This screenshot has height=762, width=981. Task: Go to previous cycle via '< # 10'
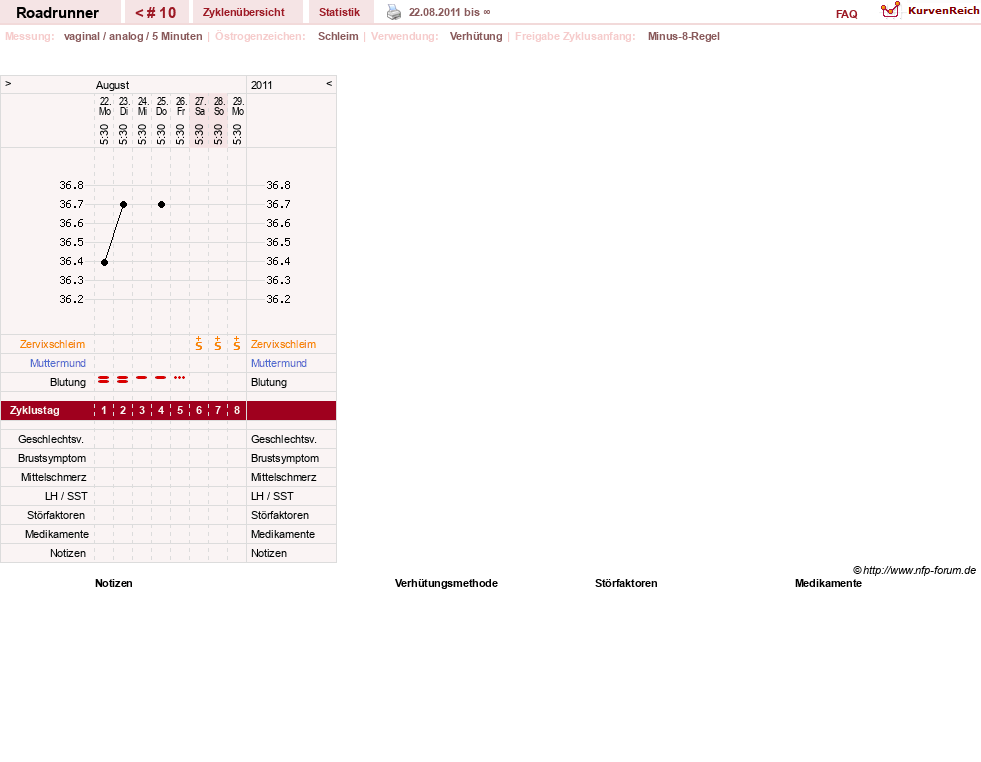(156, 13)
